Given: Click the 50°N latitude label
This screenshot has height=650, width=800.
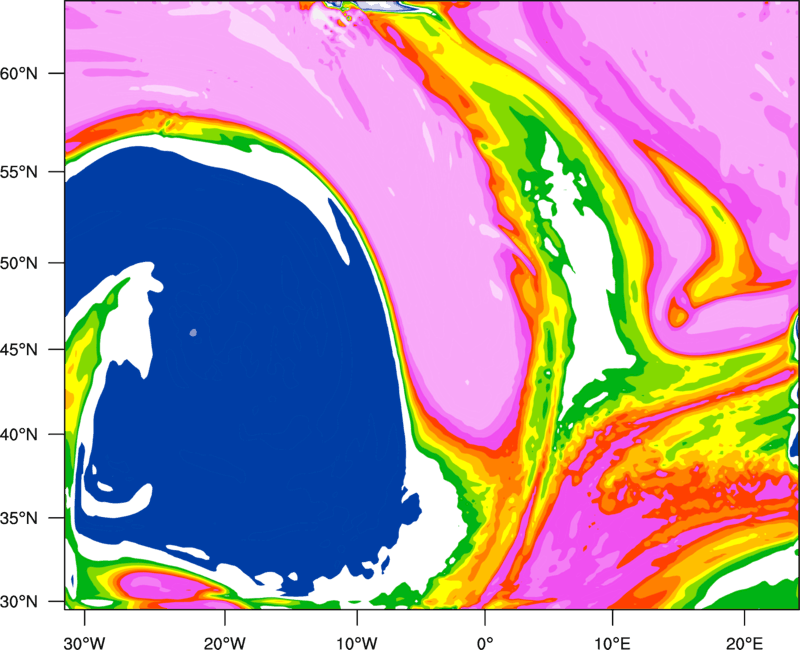Looking at the screenshot, I should [19, 263].
